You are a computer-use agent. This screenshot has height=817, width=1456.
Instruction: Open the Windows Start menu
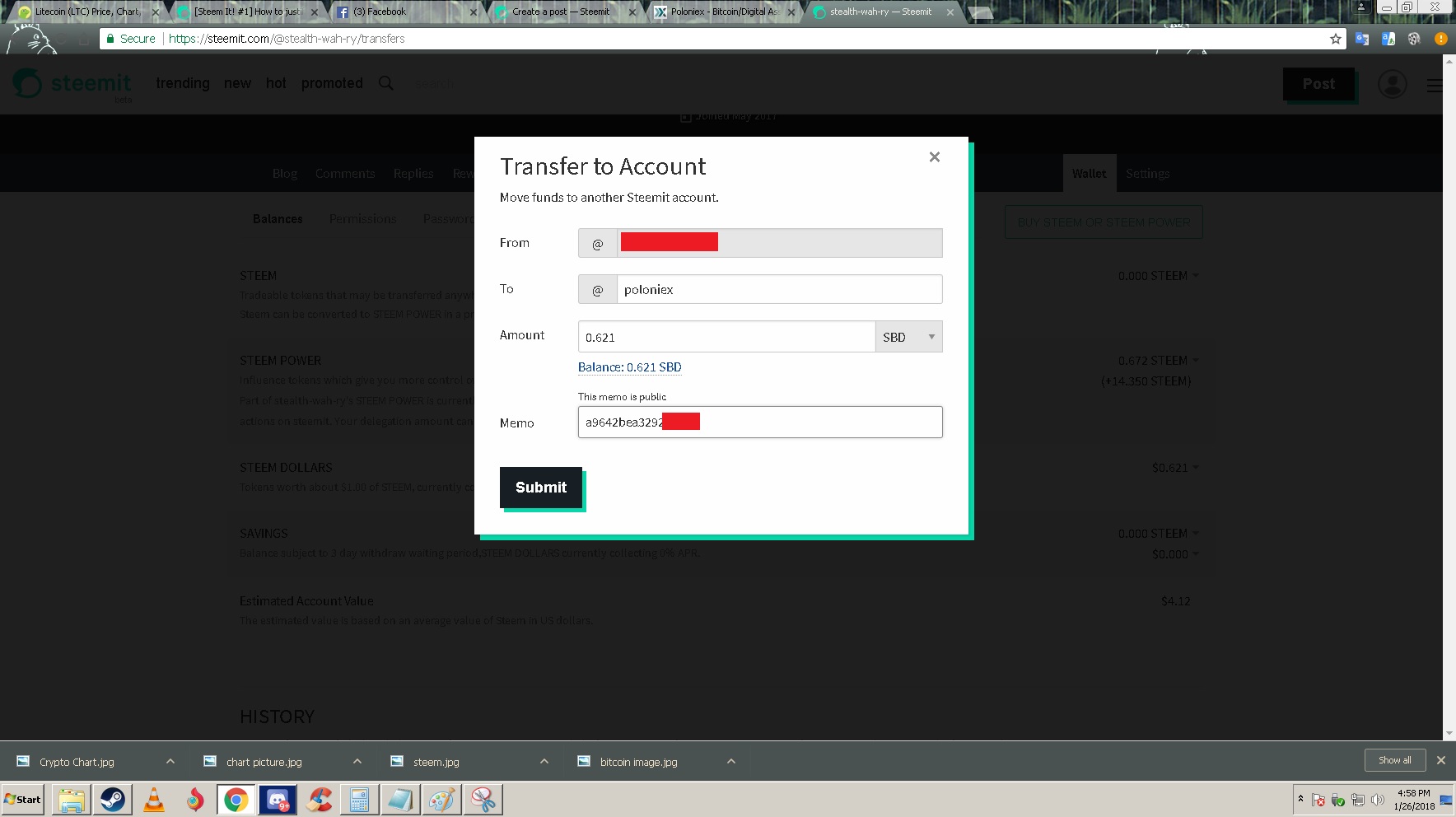click(22, 799)
